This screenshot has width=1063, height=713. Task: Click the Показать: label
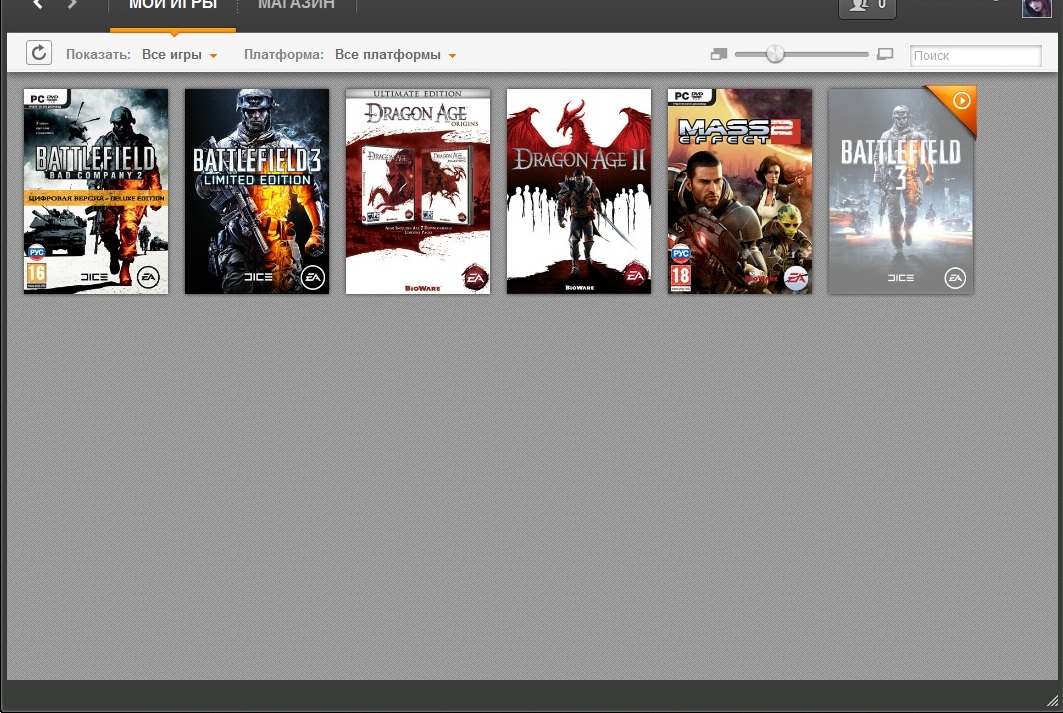click(x=98, y=55)
